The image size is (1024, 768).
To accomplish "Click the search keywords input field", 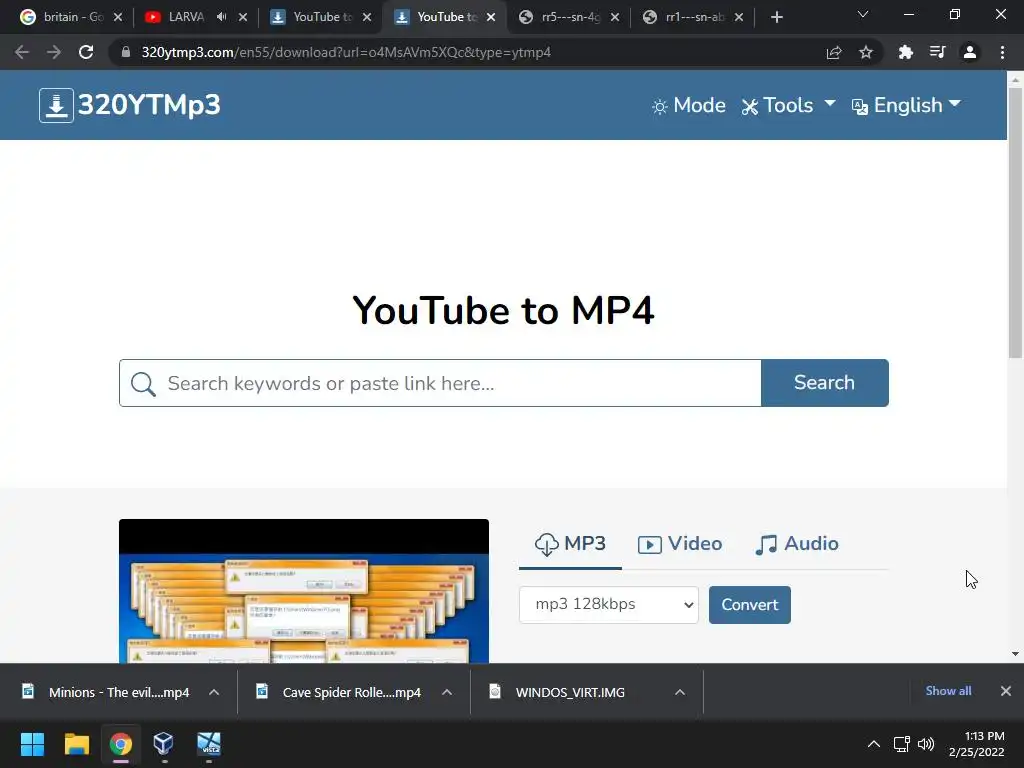I will point(440,383).
